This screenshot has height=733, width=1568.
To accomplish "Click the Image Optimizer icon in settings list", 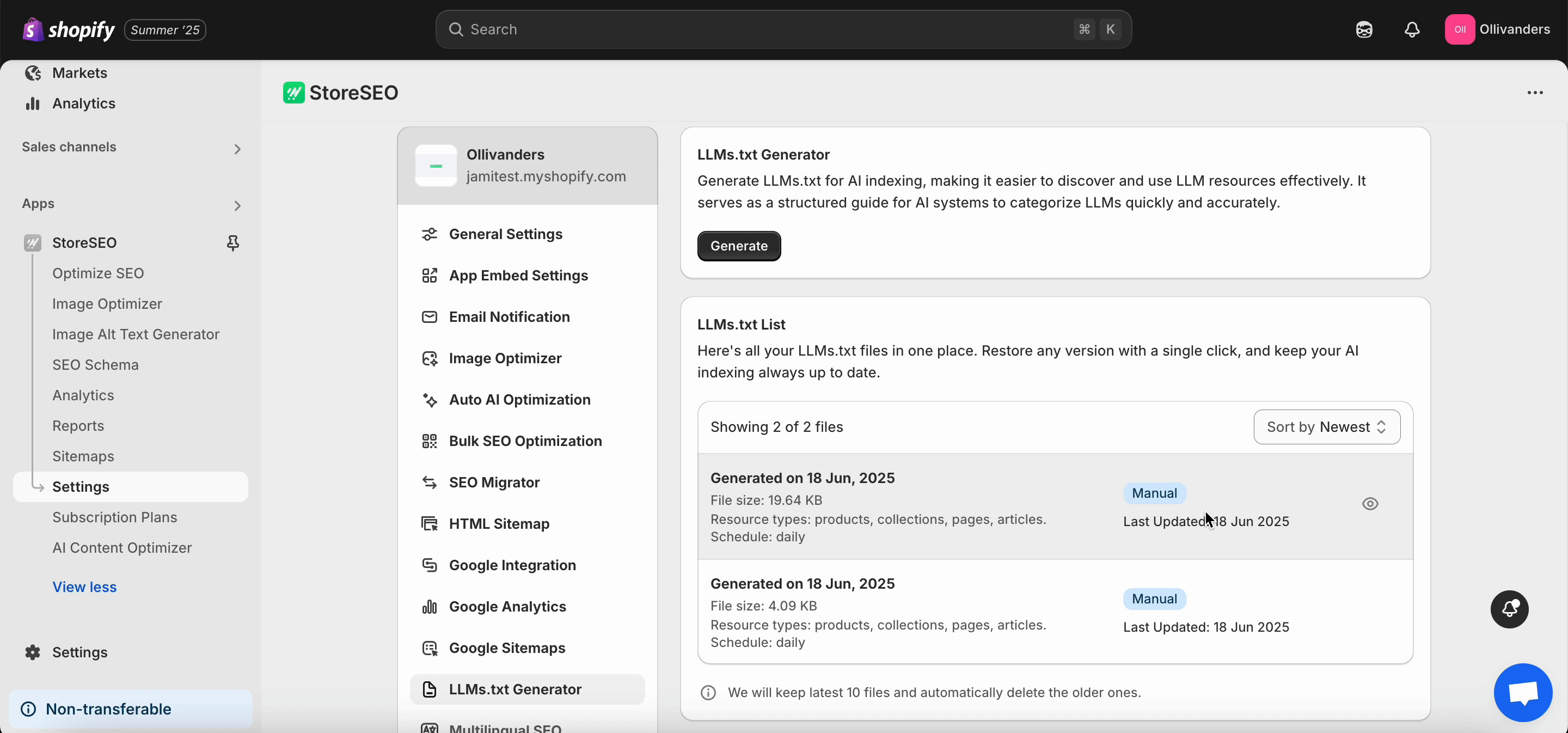I will pos(430,358).
